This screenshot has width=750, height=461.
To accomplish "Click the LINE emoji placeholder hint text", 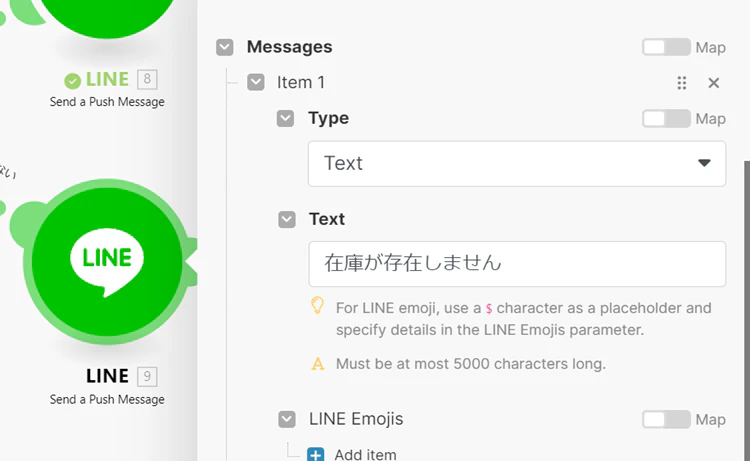I will [523, 319].
